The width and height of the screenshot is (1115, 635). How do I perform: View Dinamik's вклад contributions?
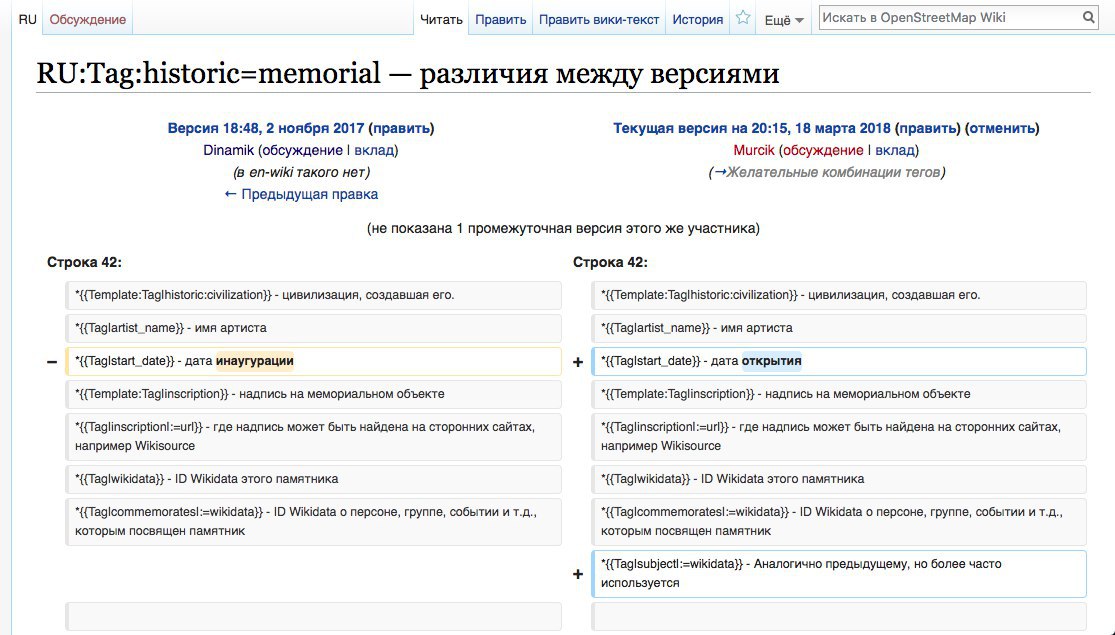pyautogui.click(x=374, y=150)
